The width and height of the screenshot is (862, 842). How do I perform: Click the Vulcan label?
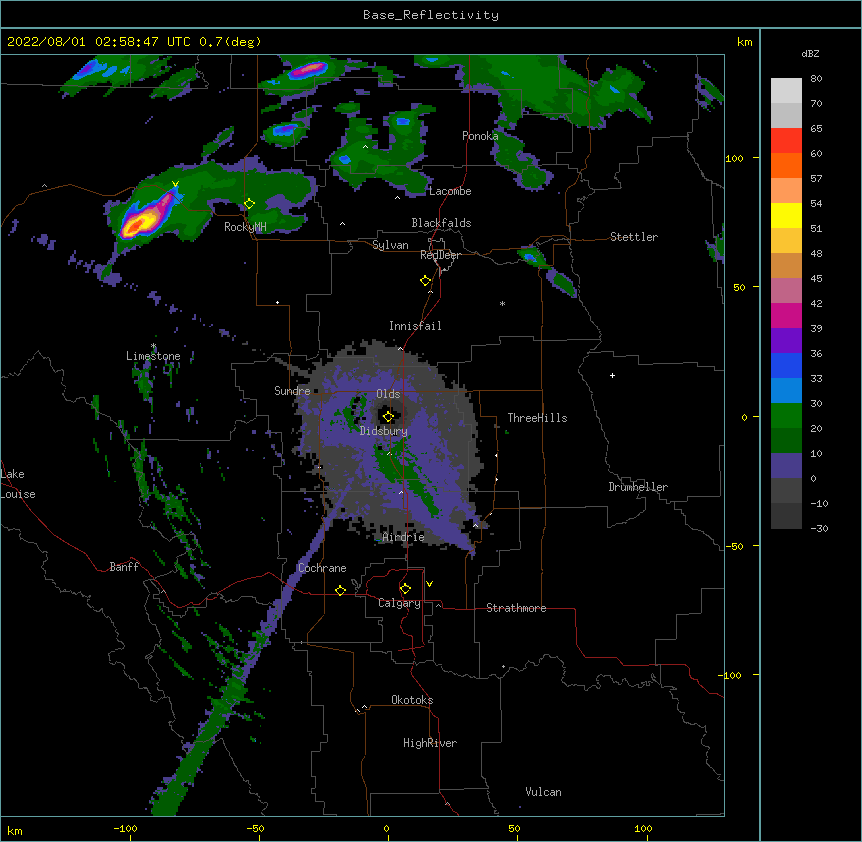click(543, 792)
